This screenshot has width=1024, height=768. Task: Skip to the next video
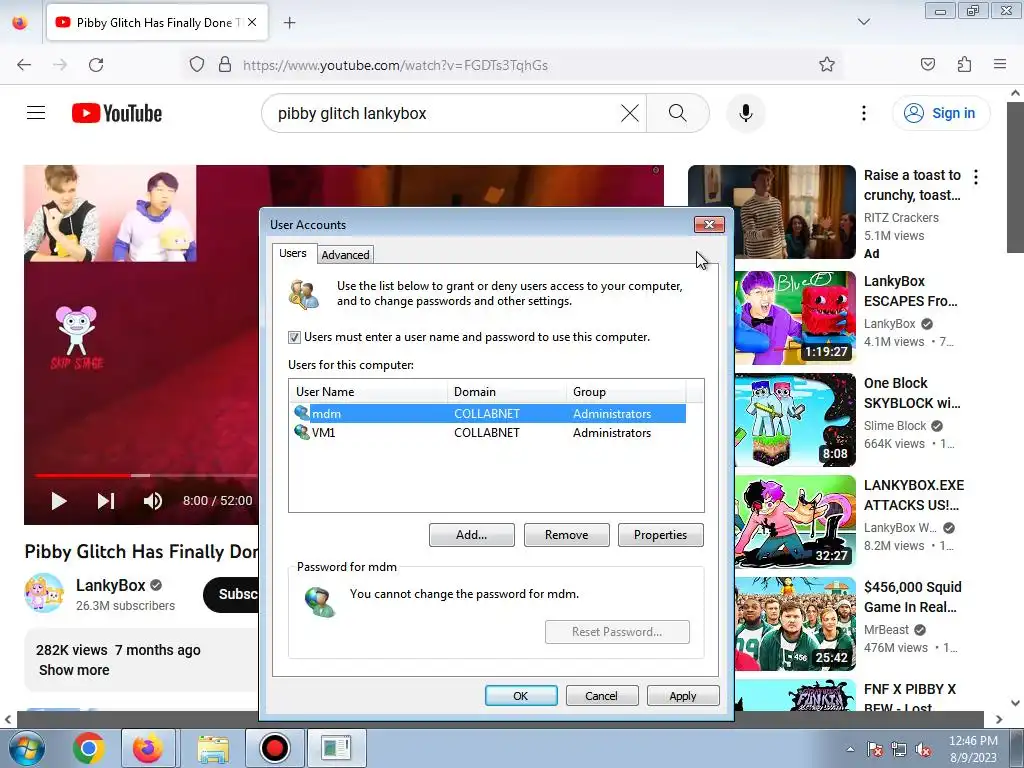[x=106, y=501]
